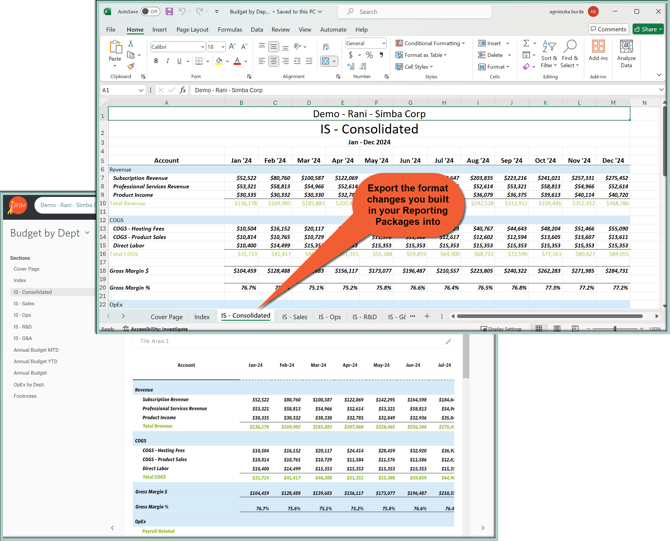Image resolution: width=670 pixels, height=541 pixels.
Task: Click the Paste icon in Clipboard group
Action: coord(115,49)
